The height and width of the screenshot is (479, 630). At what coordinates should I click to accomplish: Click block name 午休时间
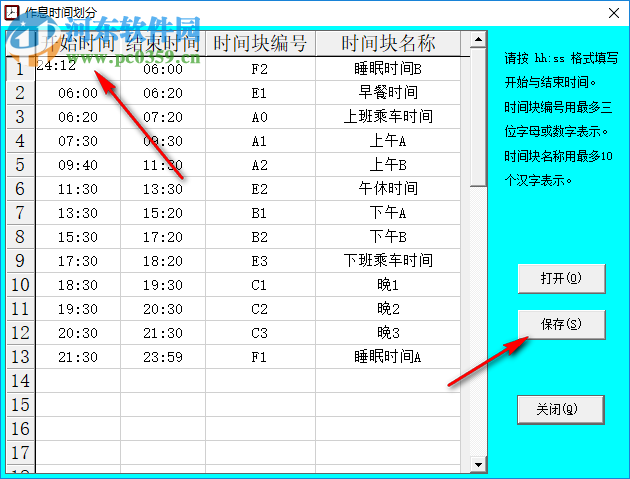[x=388, y=189]
